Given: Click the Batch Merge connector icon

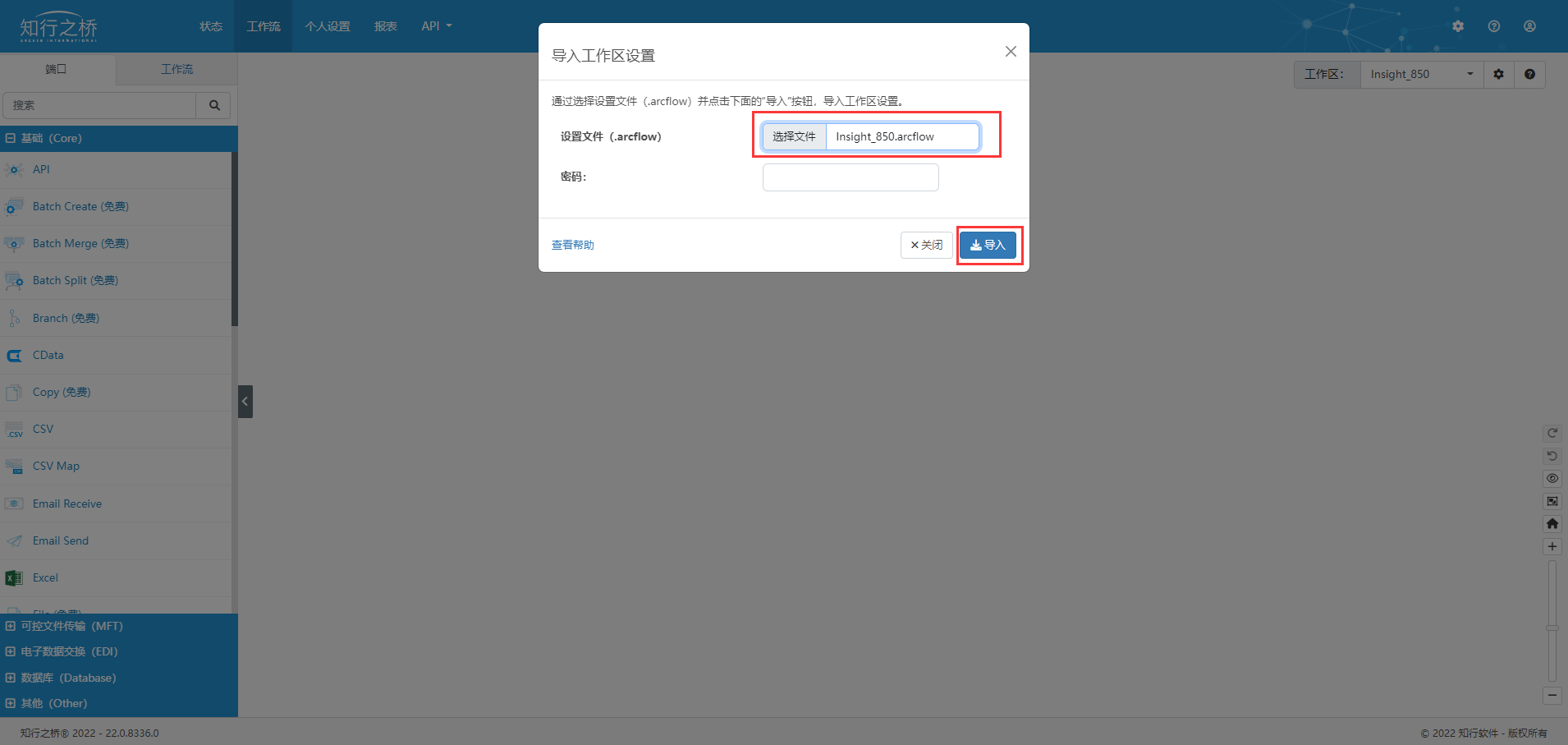Looking at the screenshot, I should pos(14,243).
